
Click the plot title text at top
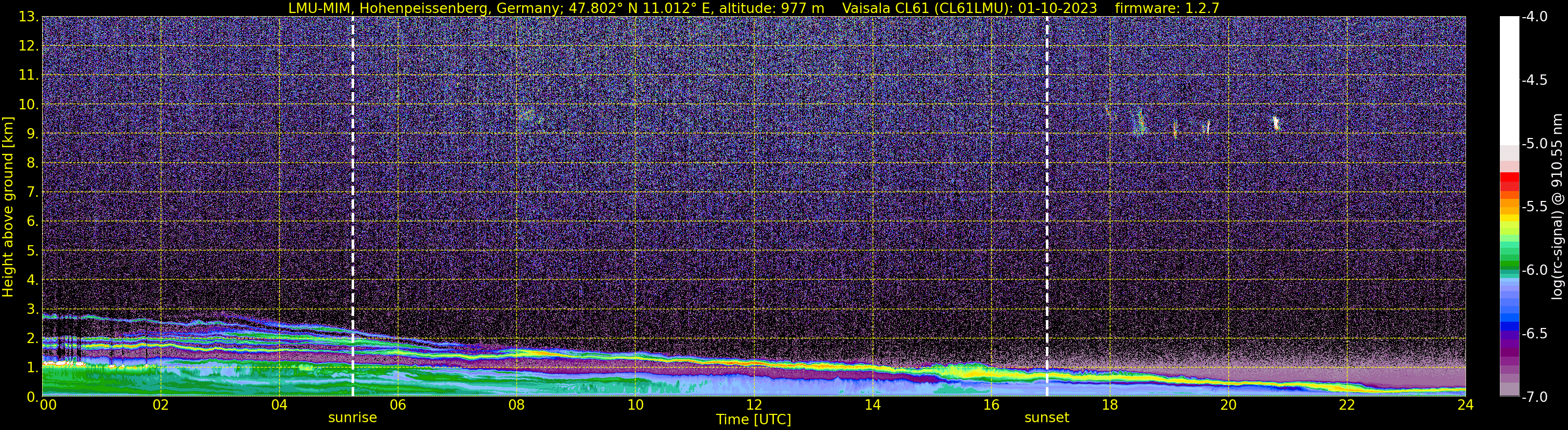pos(754,8)
